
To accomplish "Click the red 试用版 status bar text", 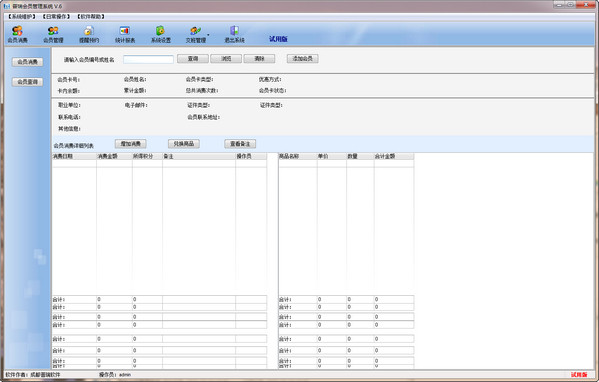I will coord(579,375).
